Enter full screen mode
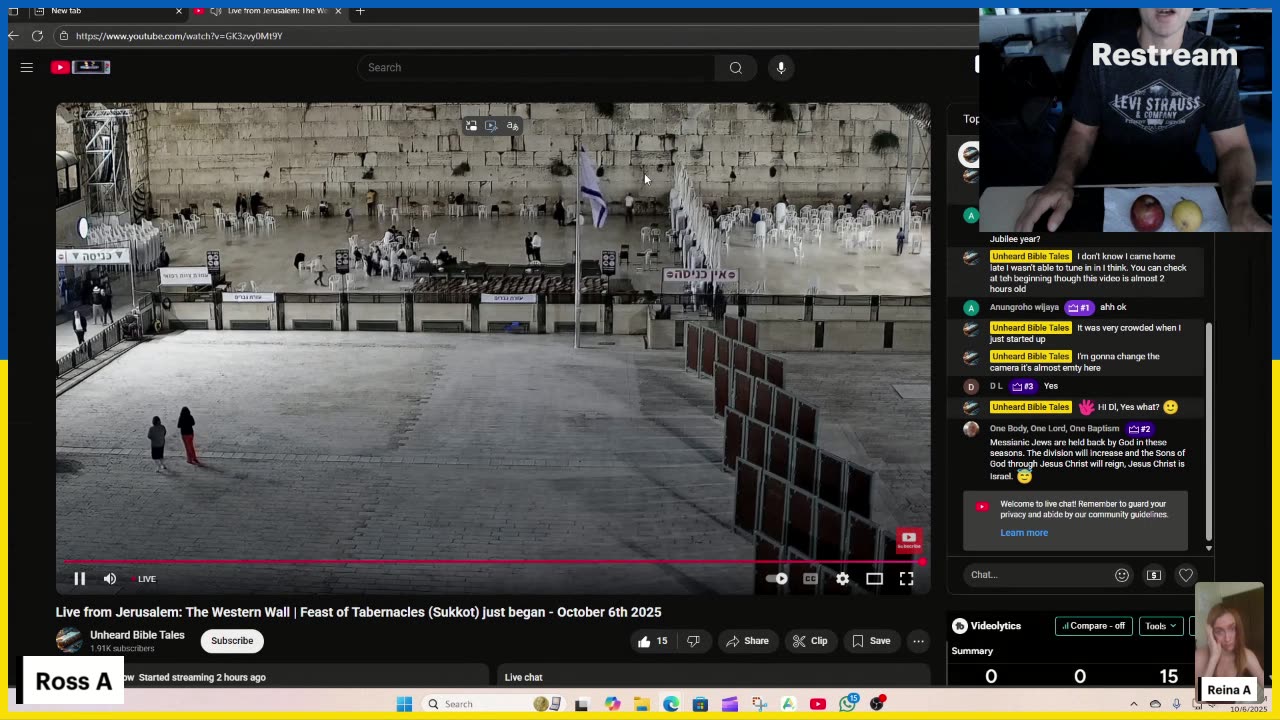 coord(906,578)
